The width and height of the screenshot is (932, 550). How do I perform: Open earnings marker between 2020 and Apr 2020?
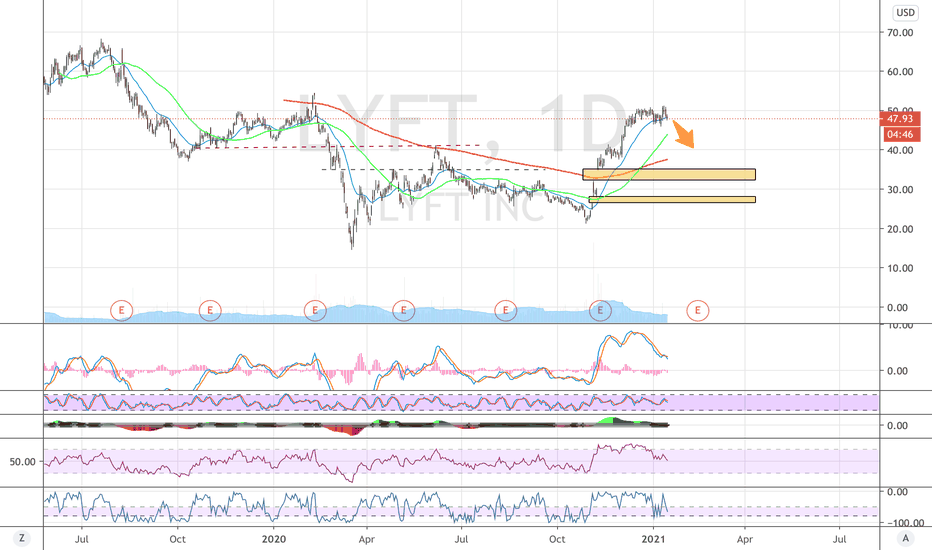315,310
